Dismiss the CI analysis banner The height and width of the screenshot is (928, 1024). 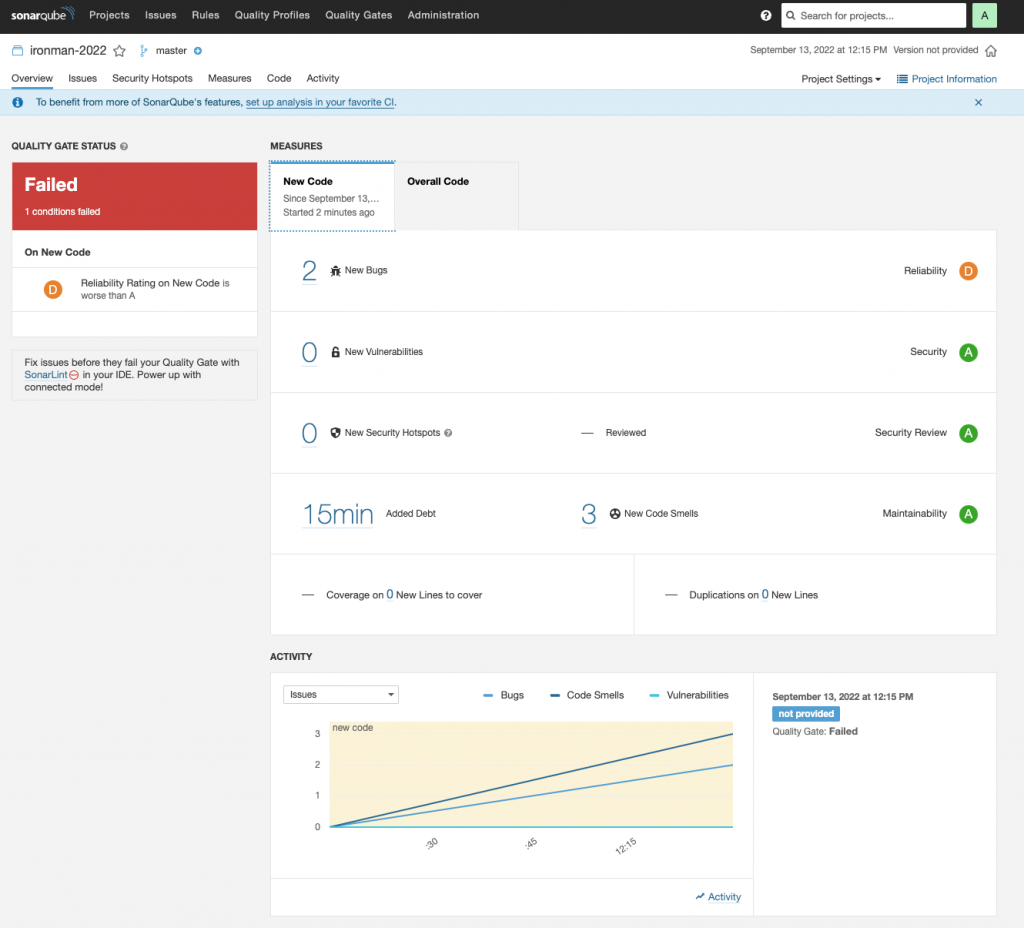(978, 103)
